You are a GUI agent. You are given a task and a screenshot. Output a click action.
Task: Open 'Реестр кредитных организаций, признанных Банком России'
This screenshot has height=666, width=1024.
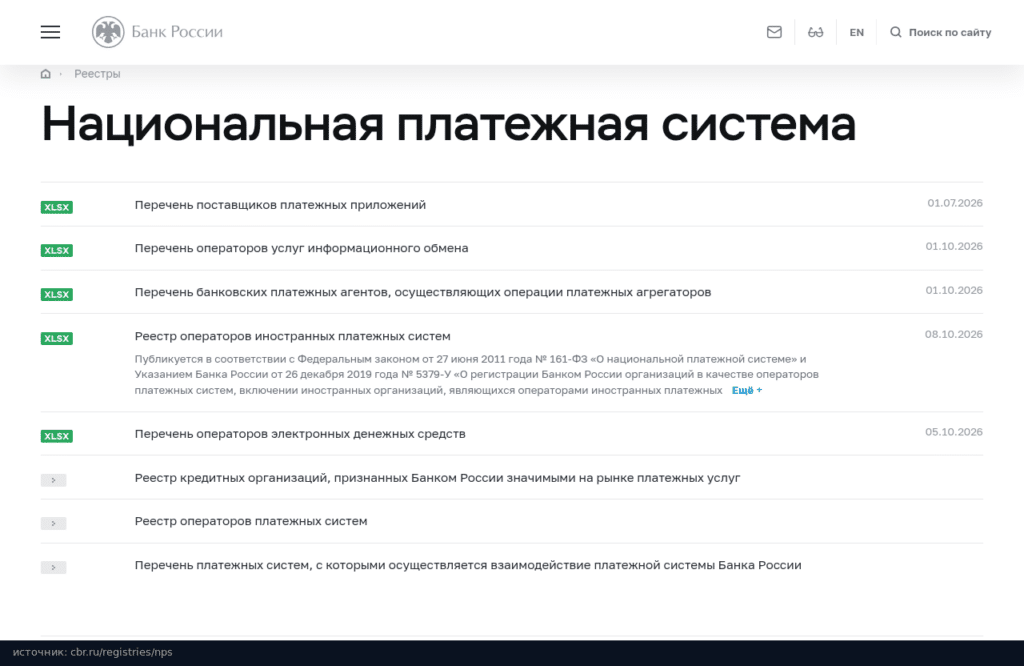pyautogui.click(x=438, y=478)
